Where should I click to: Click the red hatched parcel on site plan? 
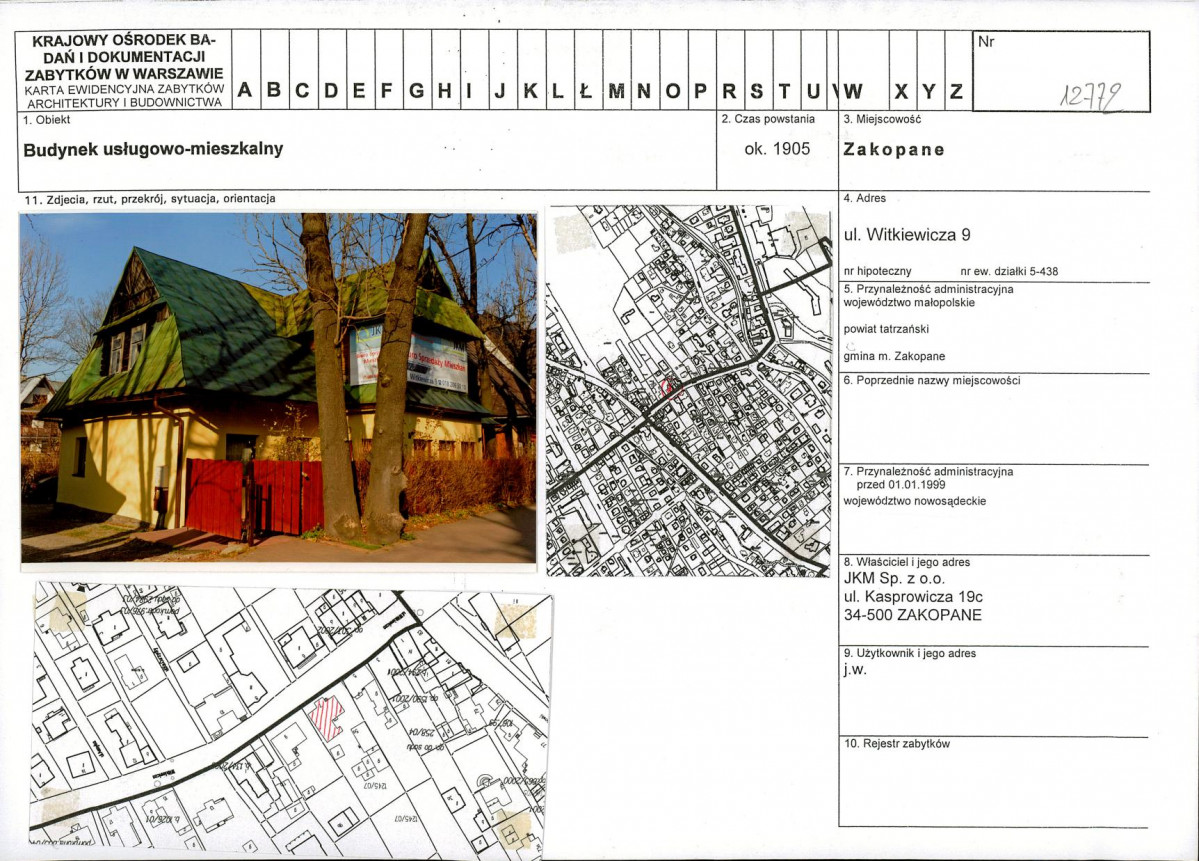pos(326,716)
